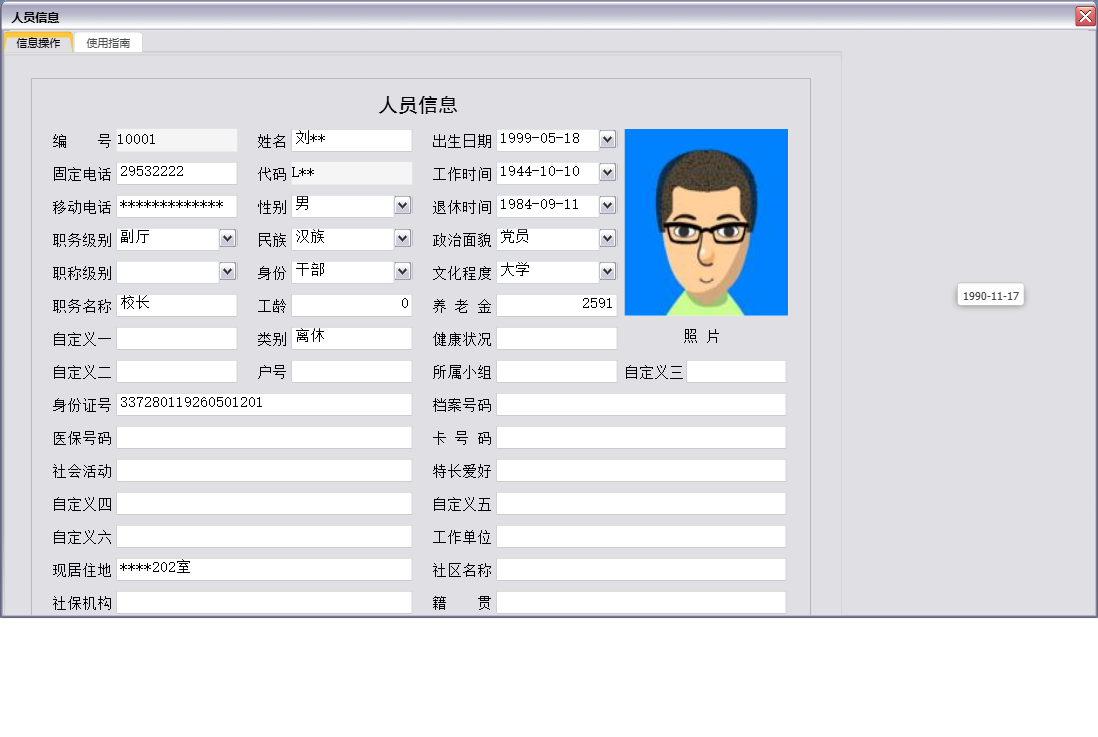Open the 性别 dropdown showing 男
The width and height of the screenshot is (1098, 737).
[400, 205]
